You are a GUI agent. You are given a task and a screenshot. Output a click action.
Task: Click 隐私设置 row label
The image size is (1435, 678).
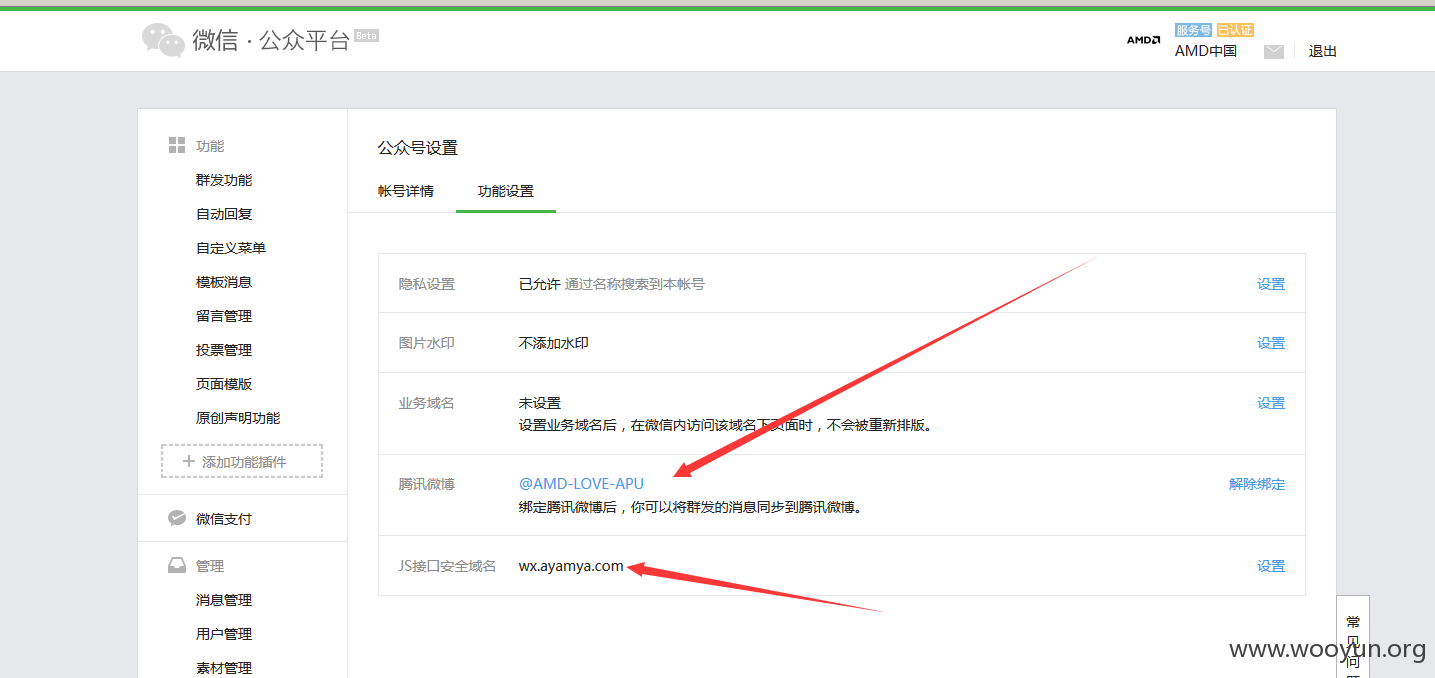coord(427,284)
